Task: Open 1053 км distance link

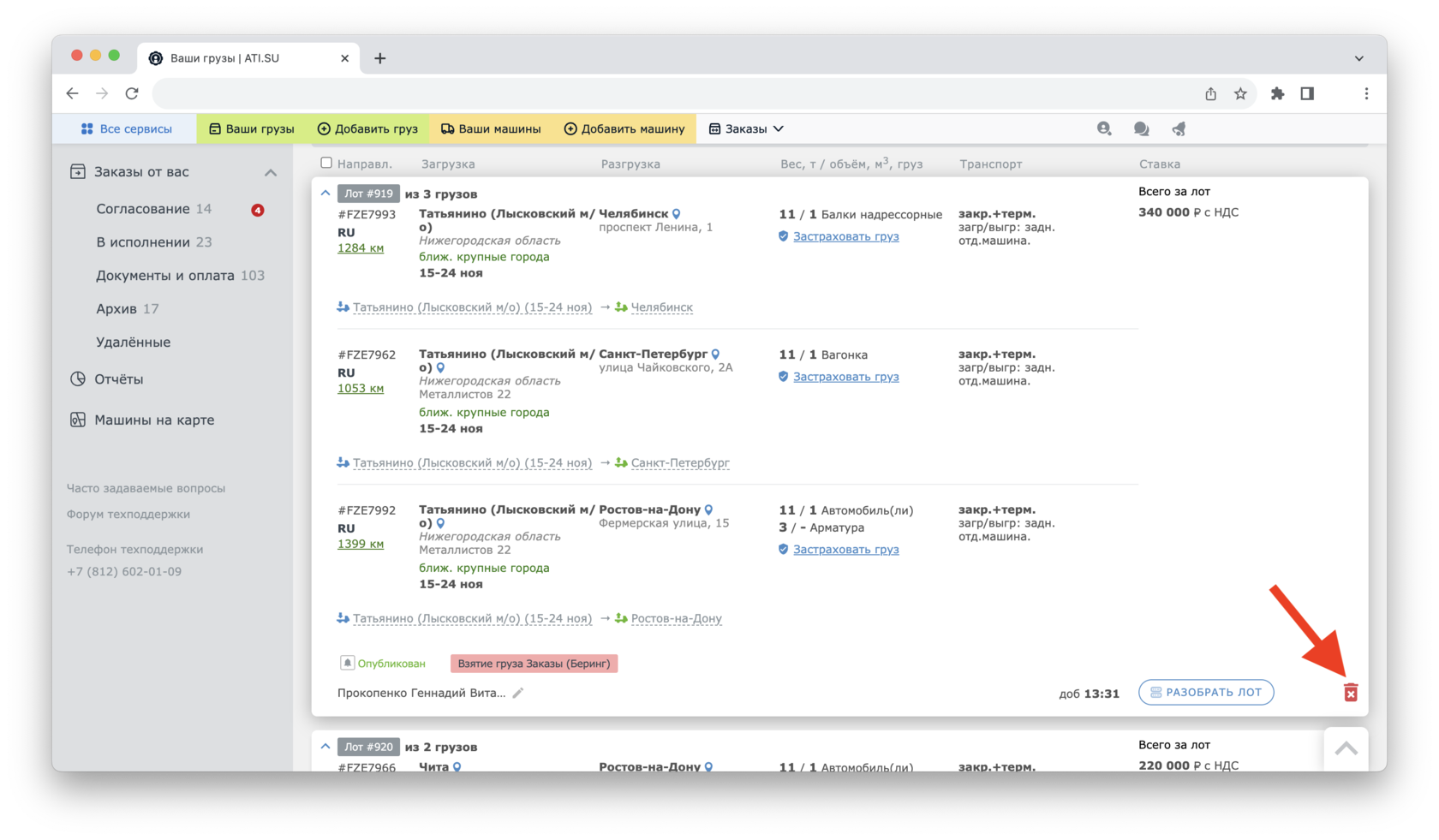Action: [361, 389]
